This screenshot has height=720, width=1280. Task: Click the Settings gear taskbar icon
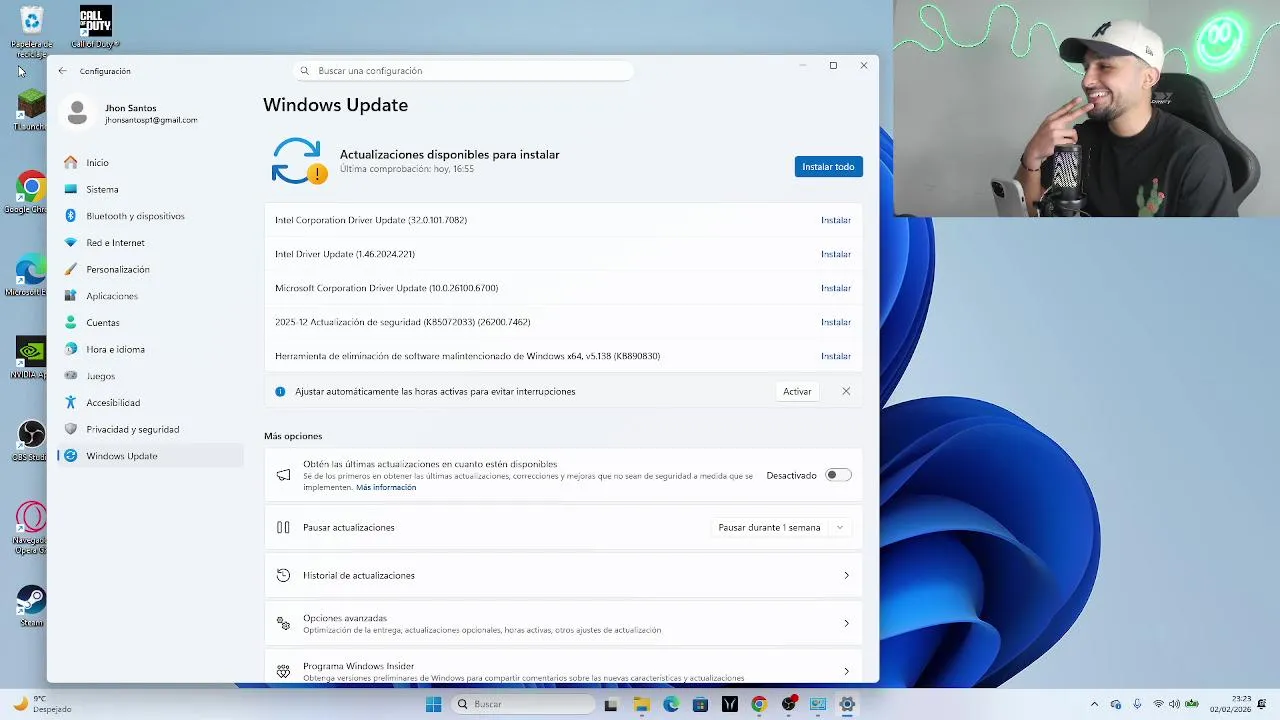[847, 705]
